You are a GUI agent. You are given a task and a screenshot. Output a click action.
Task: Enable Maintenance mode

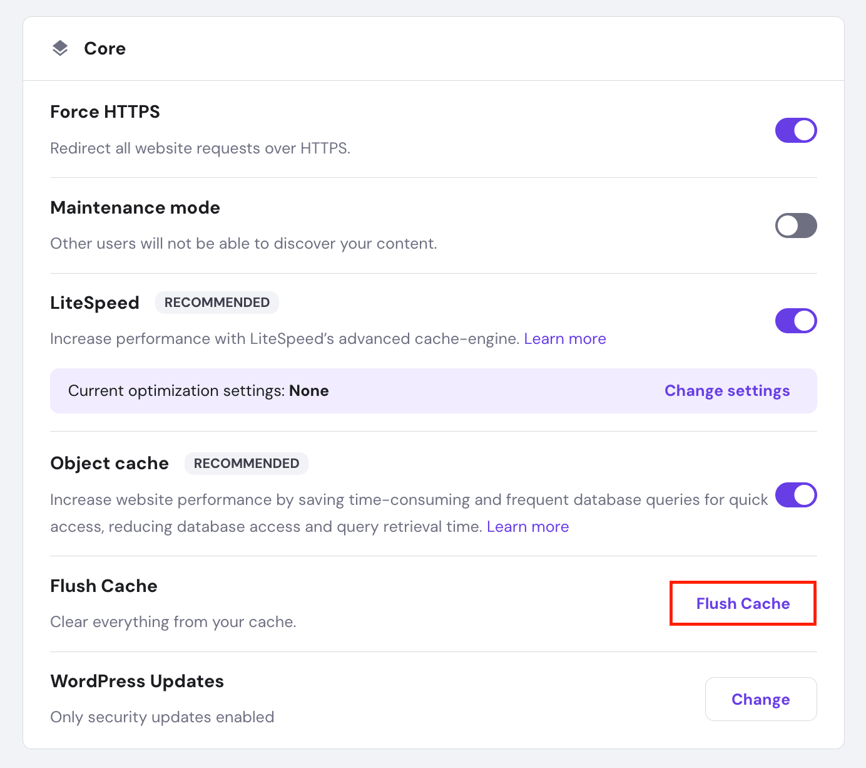coord(795,225)
